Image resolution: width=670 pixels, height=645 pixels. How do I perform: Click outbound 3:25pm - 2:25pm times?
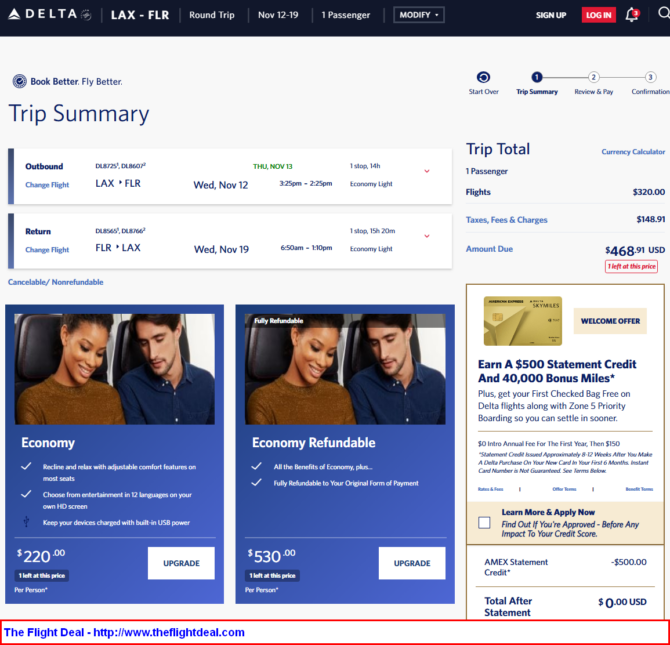pyautogui.click(x=306, y=183)
